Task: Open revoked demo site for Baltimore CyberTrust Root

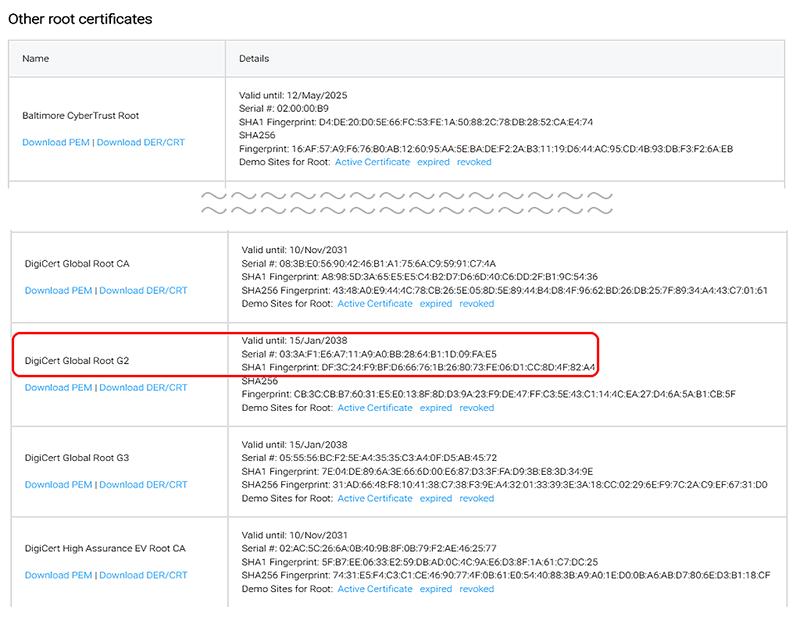Action: [474, 162]
